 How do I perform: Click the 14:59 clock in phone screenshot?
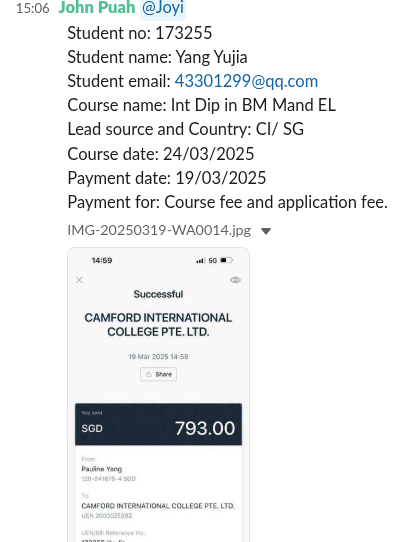102,260
